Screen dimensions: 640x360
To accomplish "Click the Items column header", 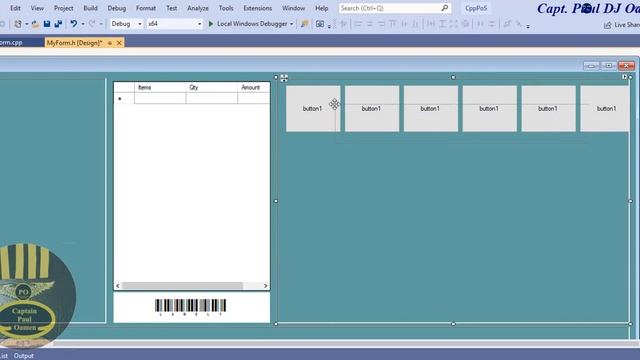I will (x=160, y=87).
